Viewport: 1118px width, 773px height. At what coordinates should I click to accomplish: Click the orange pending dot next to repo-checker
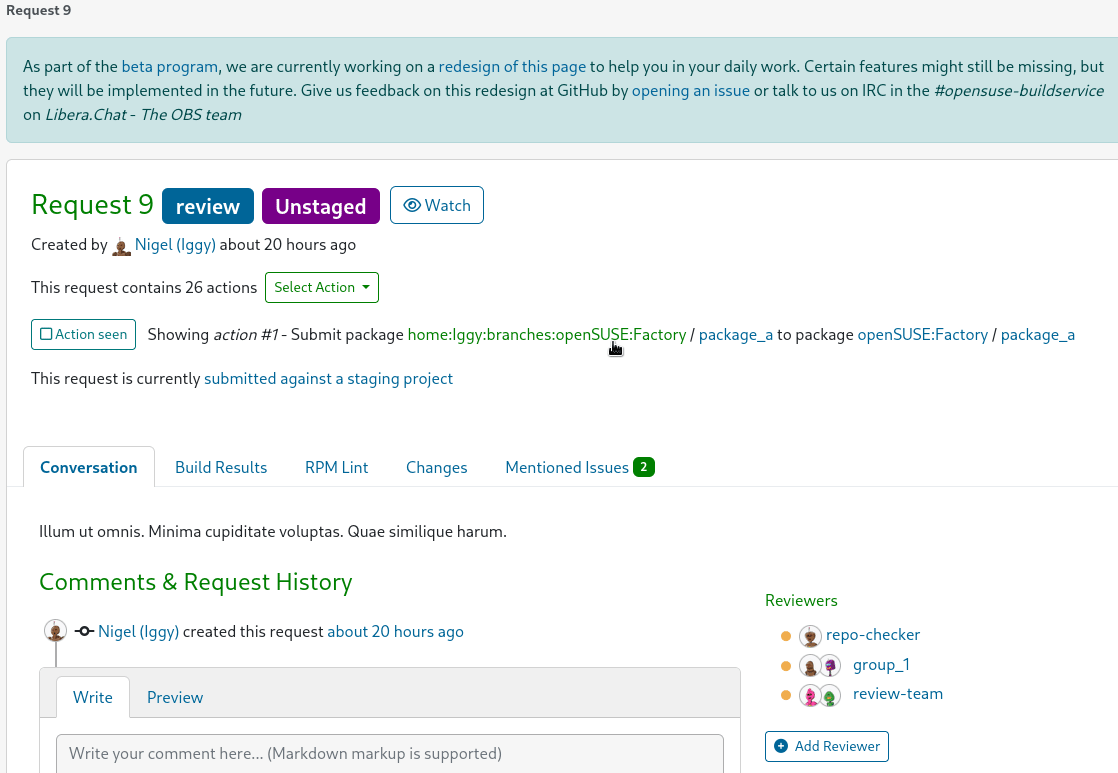coord(785,636)
